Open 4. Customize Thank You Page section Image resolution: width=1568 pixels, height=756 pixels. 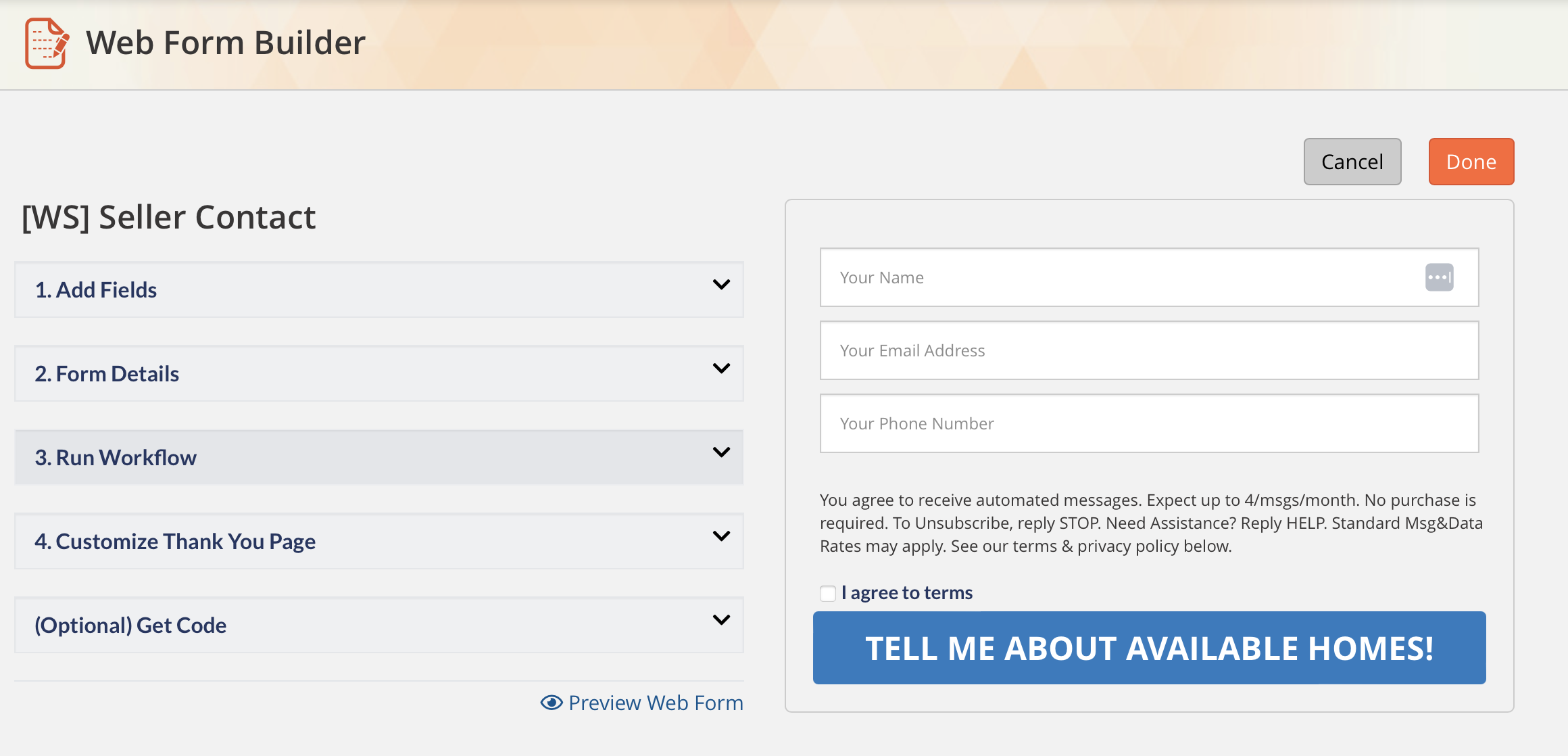pos(175,541)
